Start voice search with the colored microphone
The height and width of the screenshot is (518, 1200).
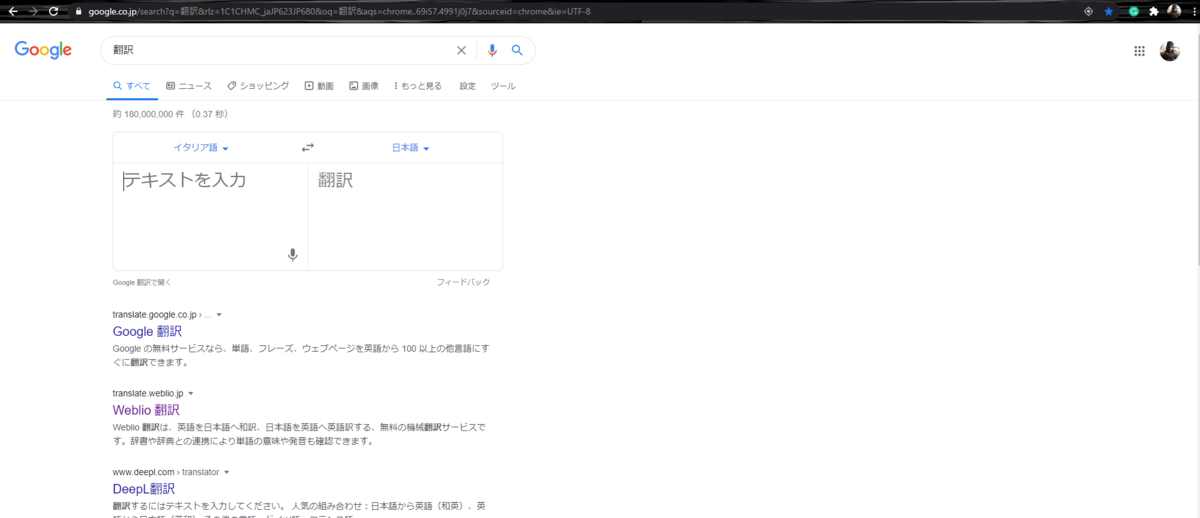tap(492, 50)
